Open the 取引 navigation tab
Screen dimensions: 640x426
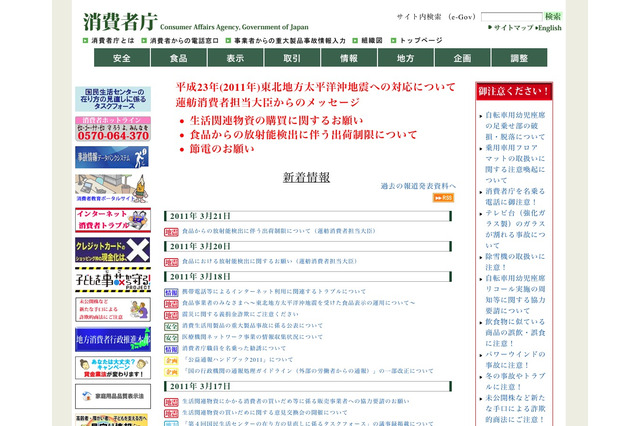292,58
